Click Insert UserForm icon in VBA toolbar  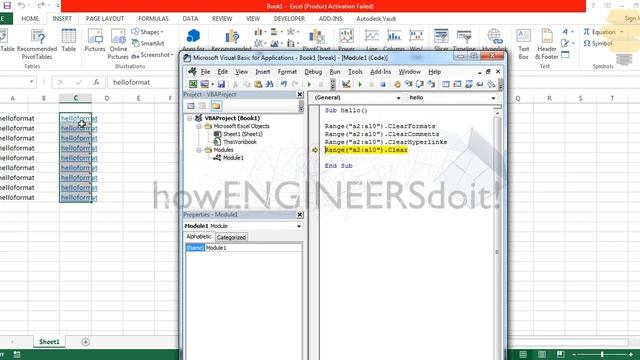204,84
